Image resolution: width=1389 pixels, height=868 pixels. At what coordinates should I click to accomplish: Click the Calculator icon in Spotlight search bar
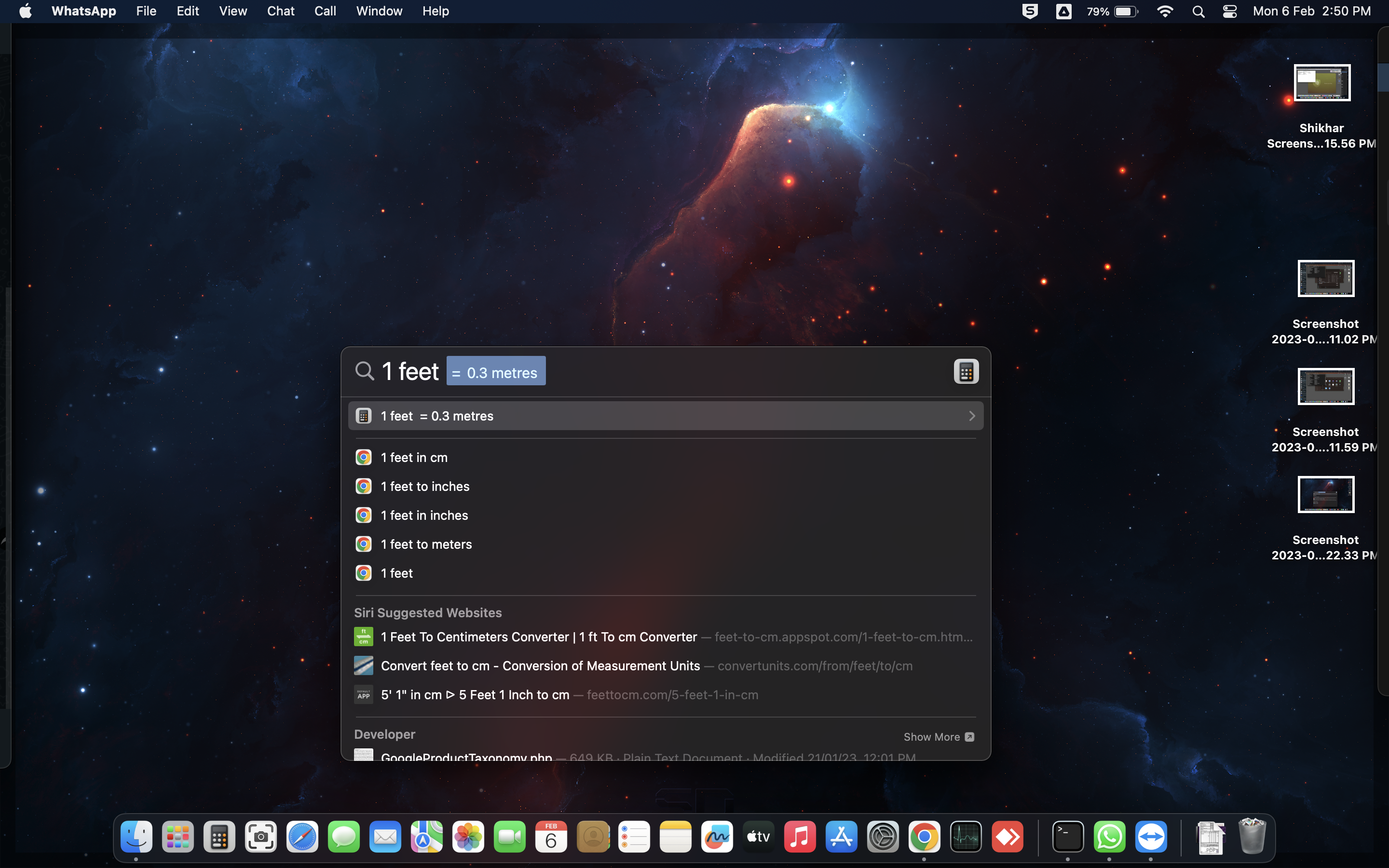(x=966, y=371)
